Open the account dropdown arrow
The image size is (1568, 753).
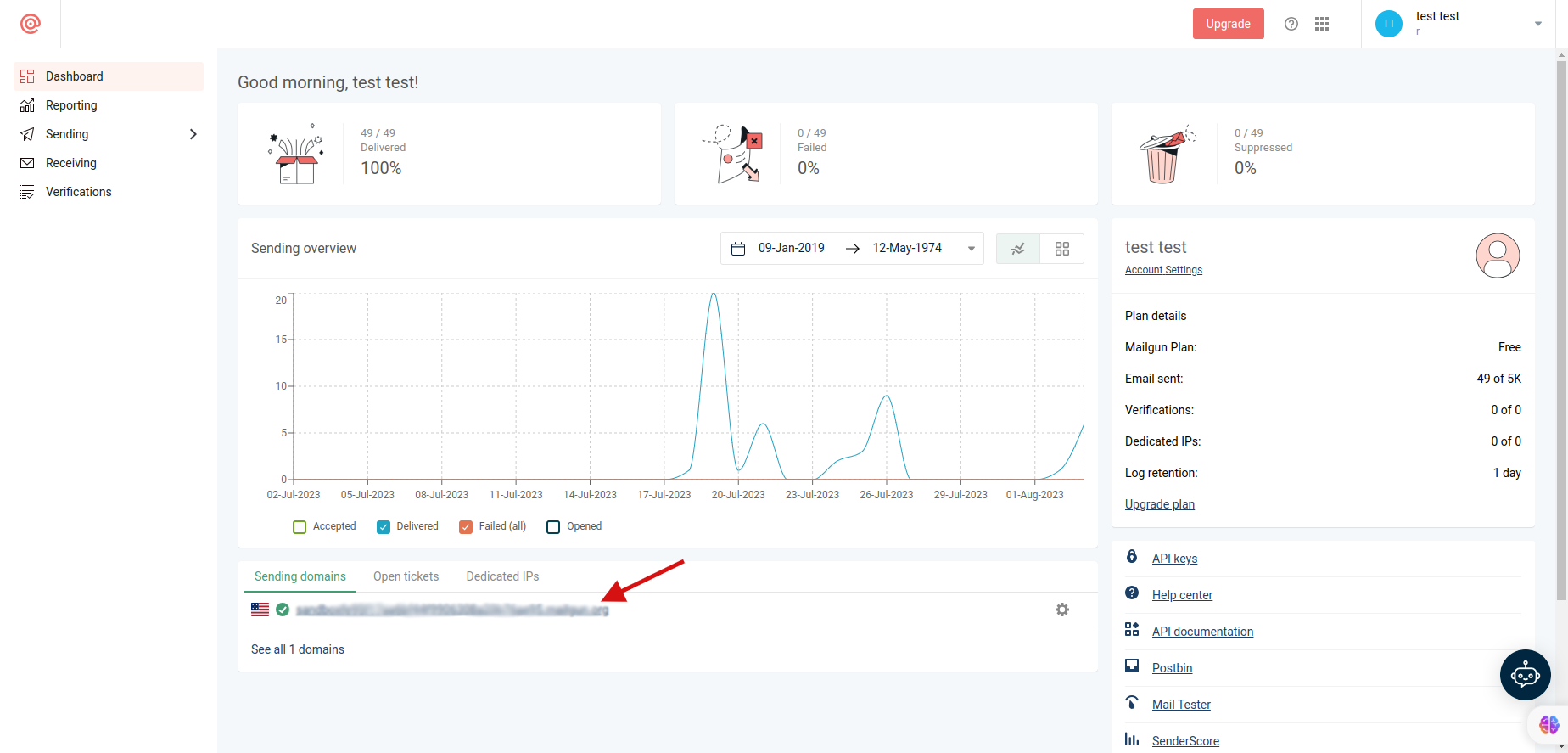[x=1538, y=24]
